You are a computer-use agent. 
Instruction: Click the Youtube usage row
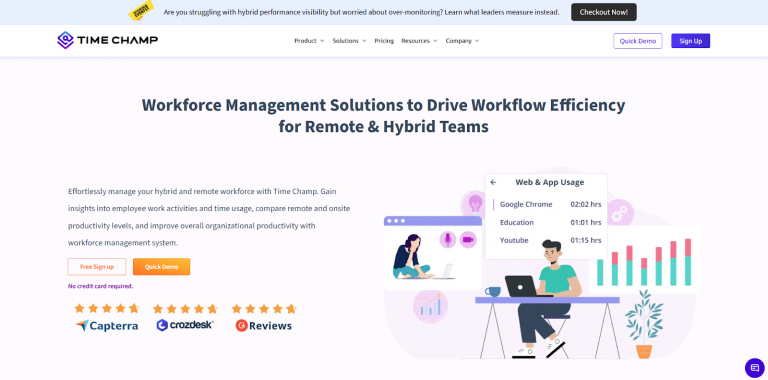550,240
